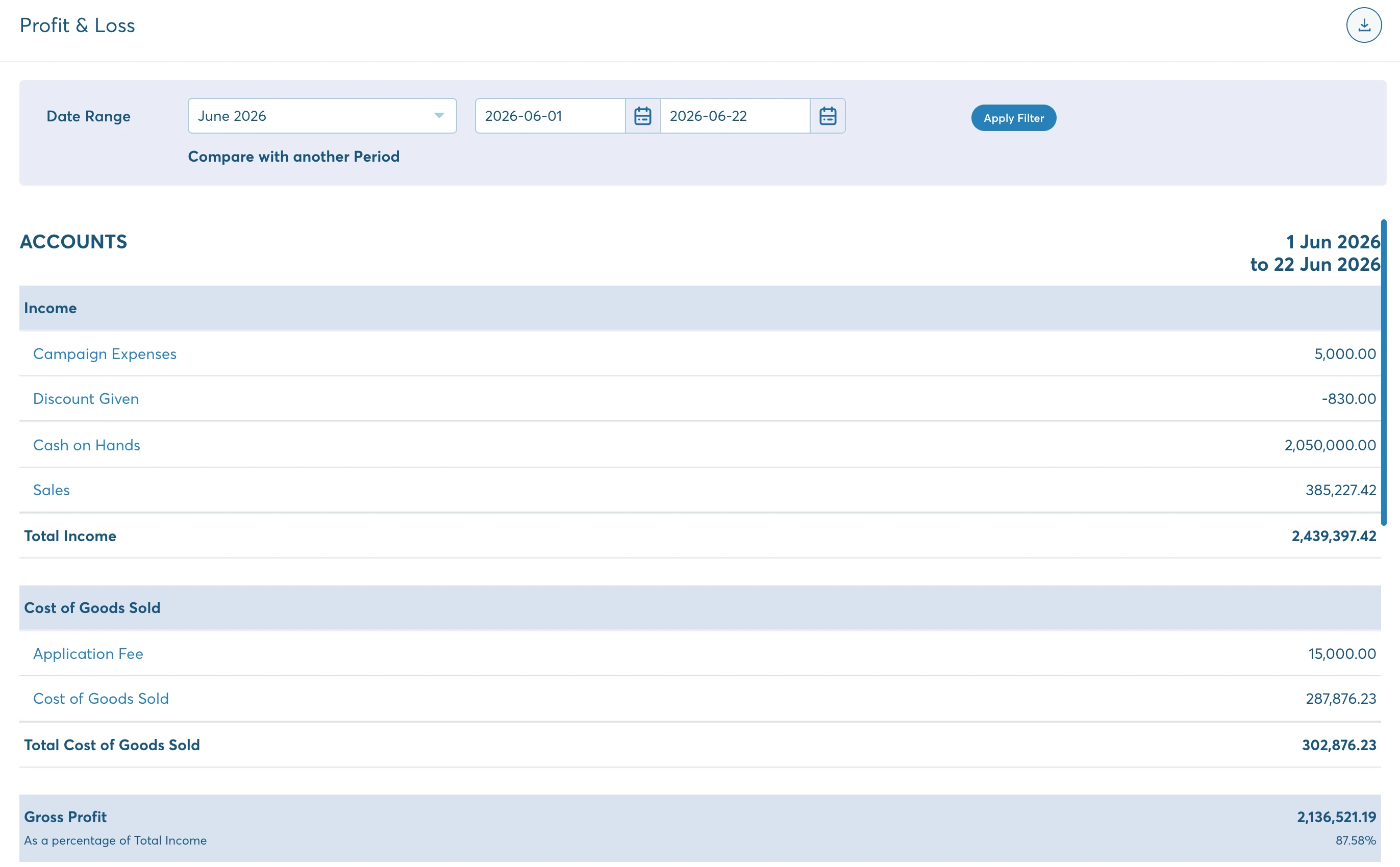
Task: Open the start date calendar picker
Action: [642, 116]
